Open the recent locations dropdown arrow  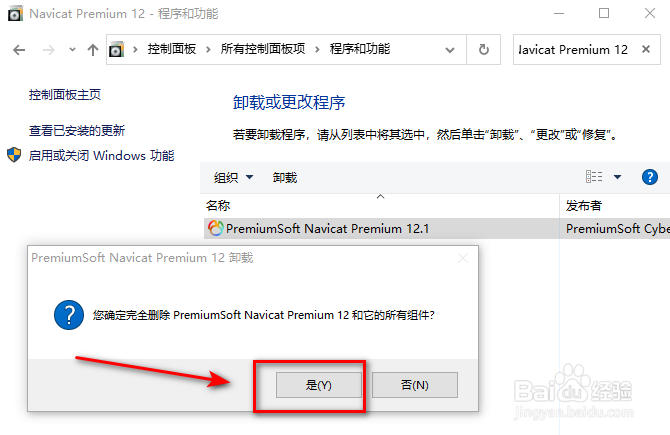click(x=72, y=50)
